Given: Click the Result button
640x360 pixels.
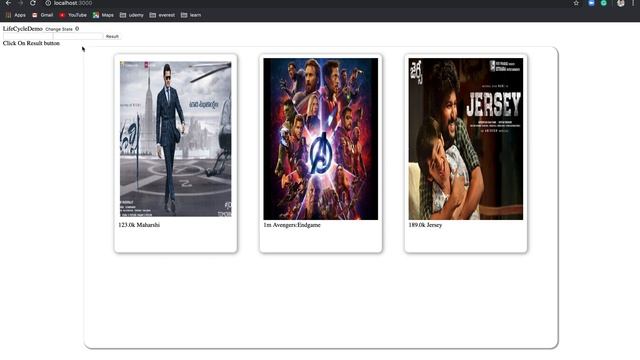Looking at the screenshot, I should [x=112, y=36].
